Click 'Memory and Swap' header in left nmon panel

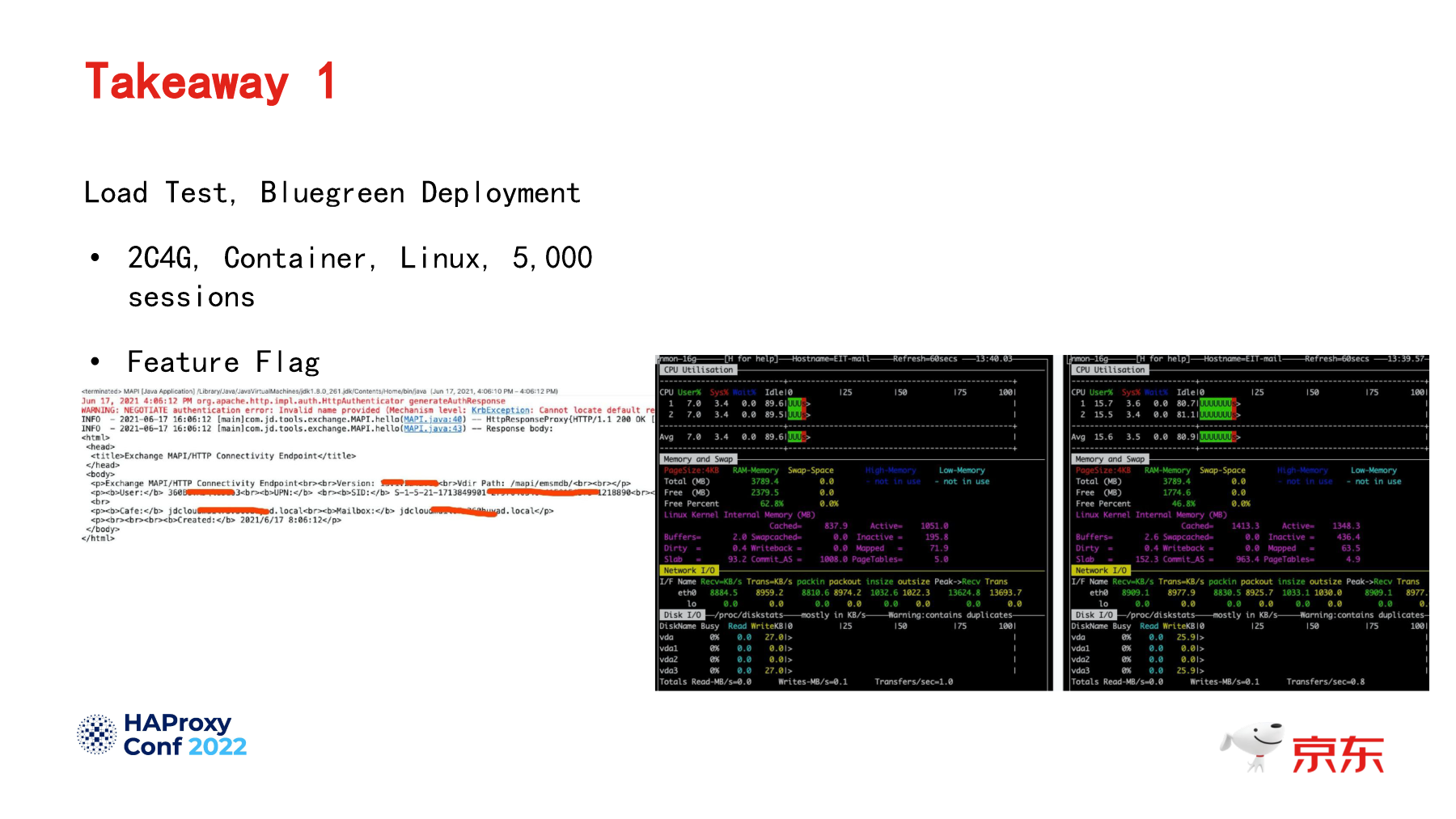click(698, 459)
